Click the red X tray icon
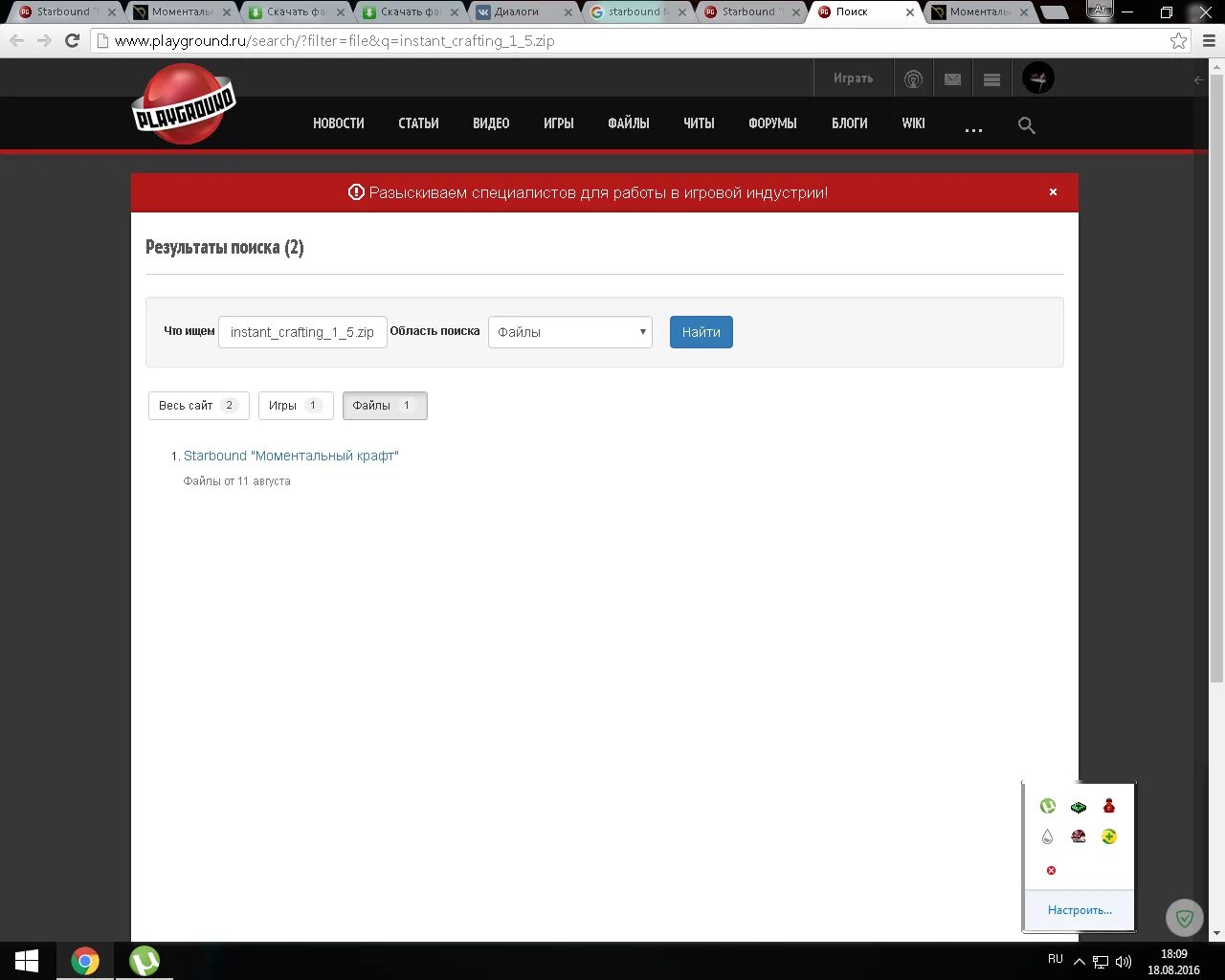1225x980 pixels. click(x=1051, y=870)
